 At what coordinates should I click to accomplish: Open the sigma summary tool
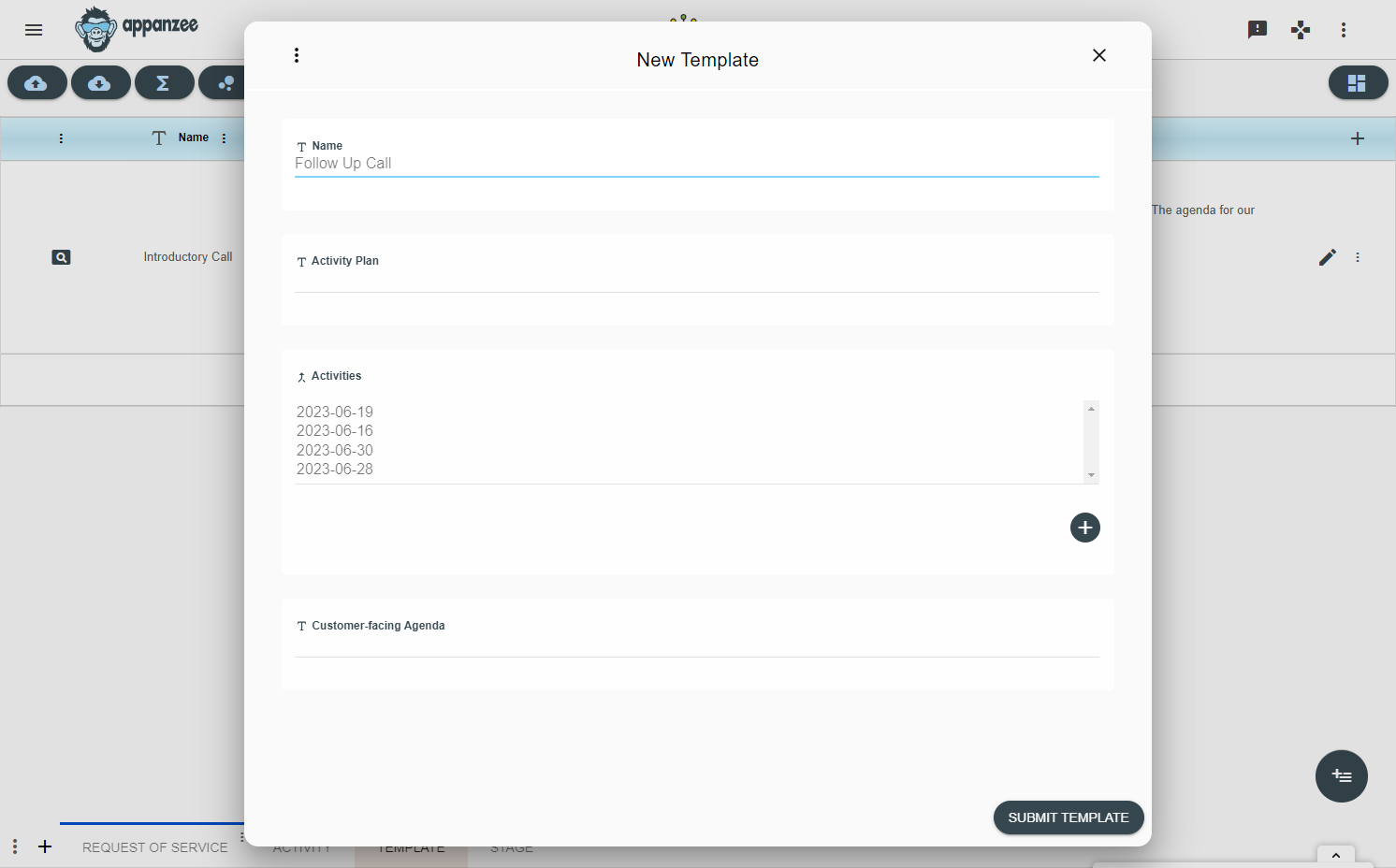[x=164, y=83]
